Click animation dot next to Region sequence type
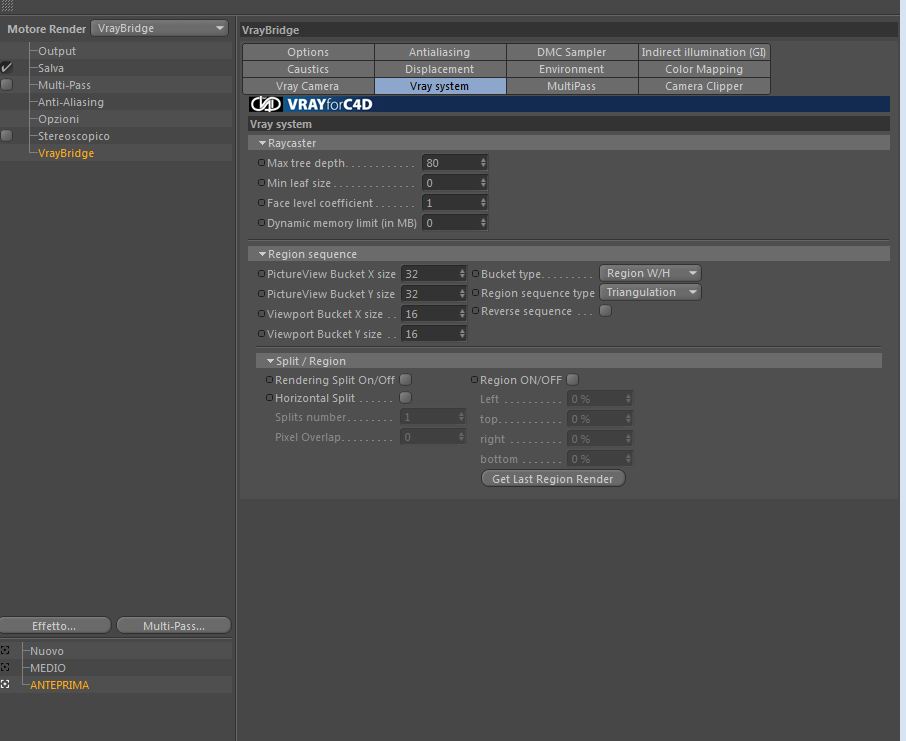The image size is (906, 741). (x=476, y=293)
